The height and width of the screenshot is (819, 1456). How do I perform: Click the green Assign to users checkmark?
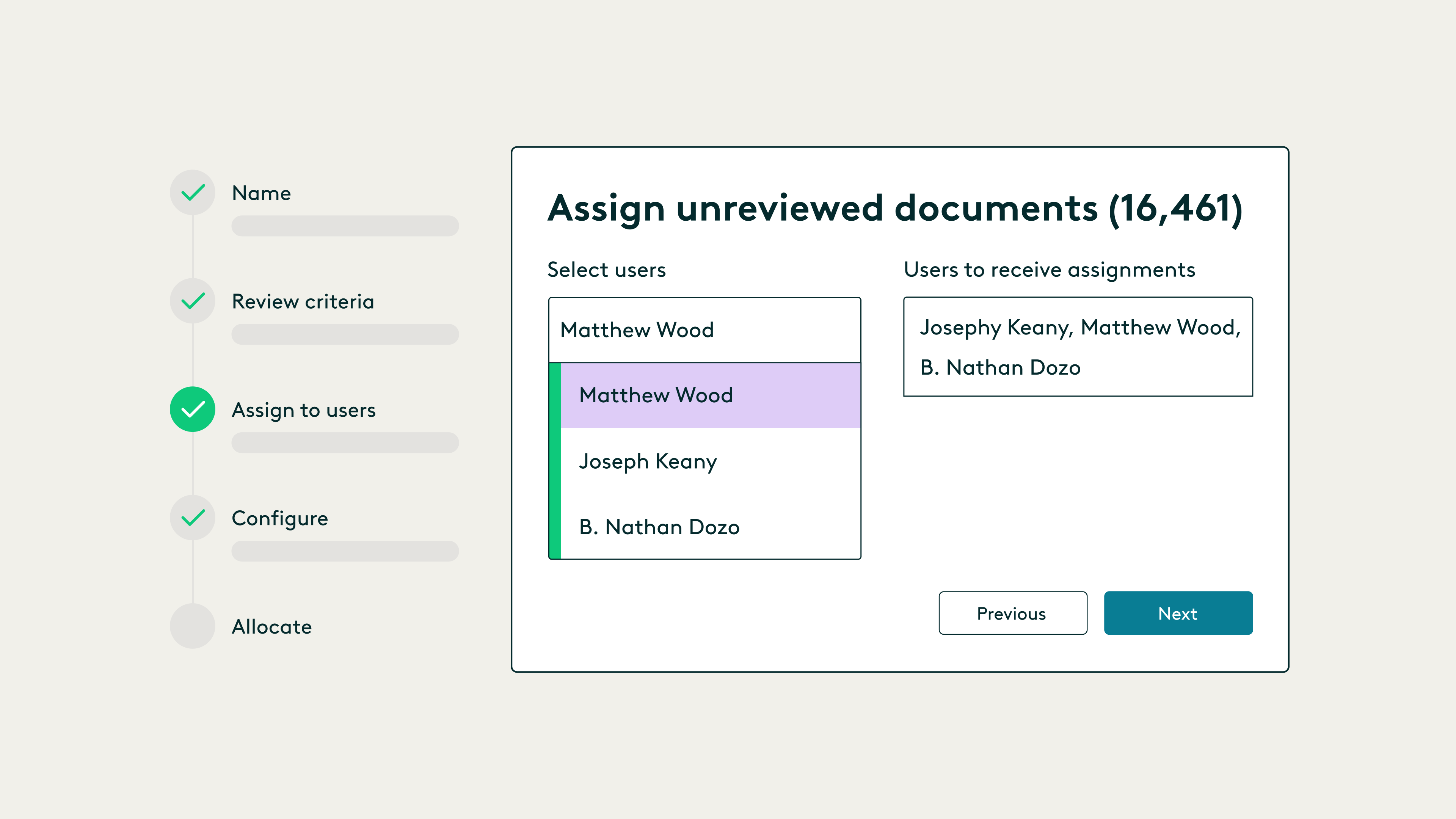coord(192,409)
